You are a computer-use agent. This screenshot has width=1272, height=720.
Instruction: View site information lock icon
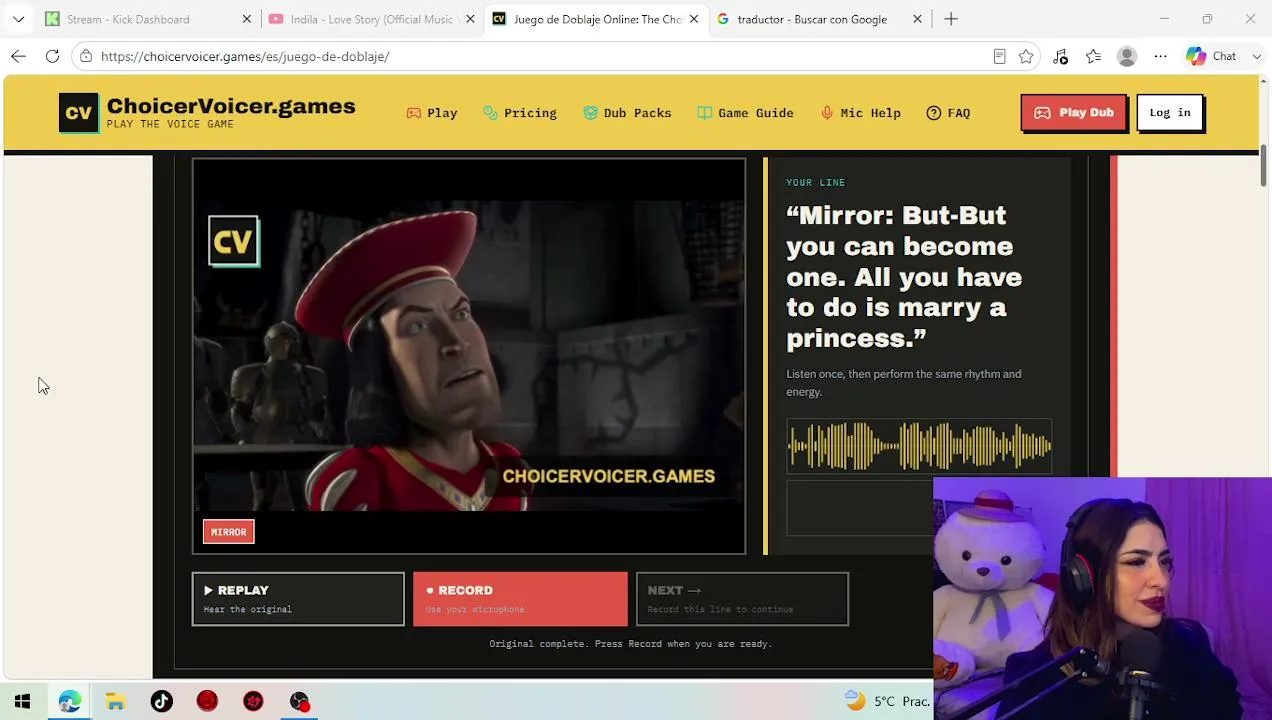pos(86,56)
